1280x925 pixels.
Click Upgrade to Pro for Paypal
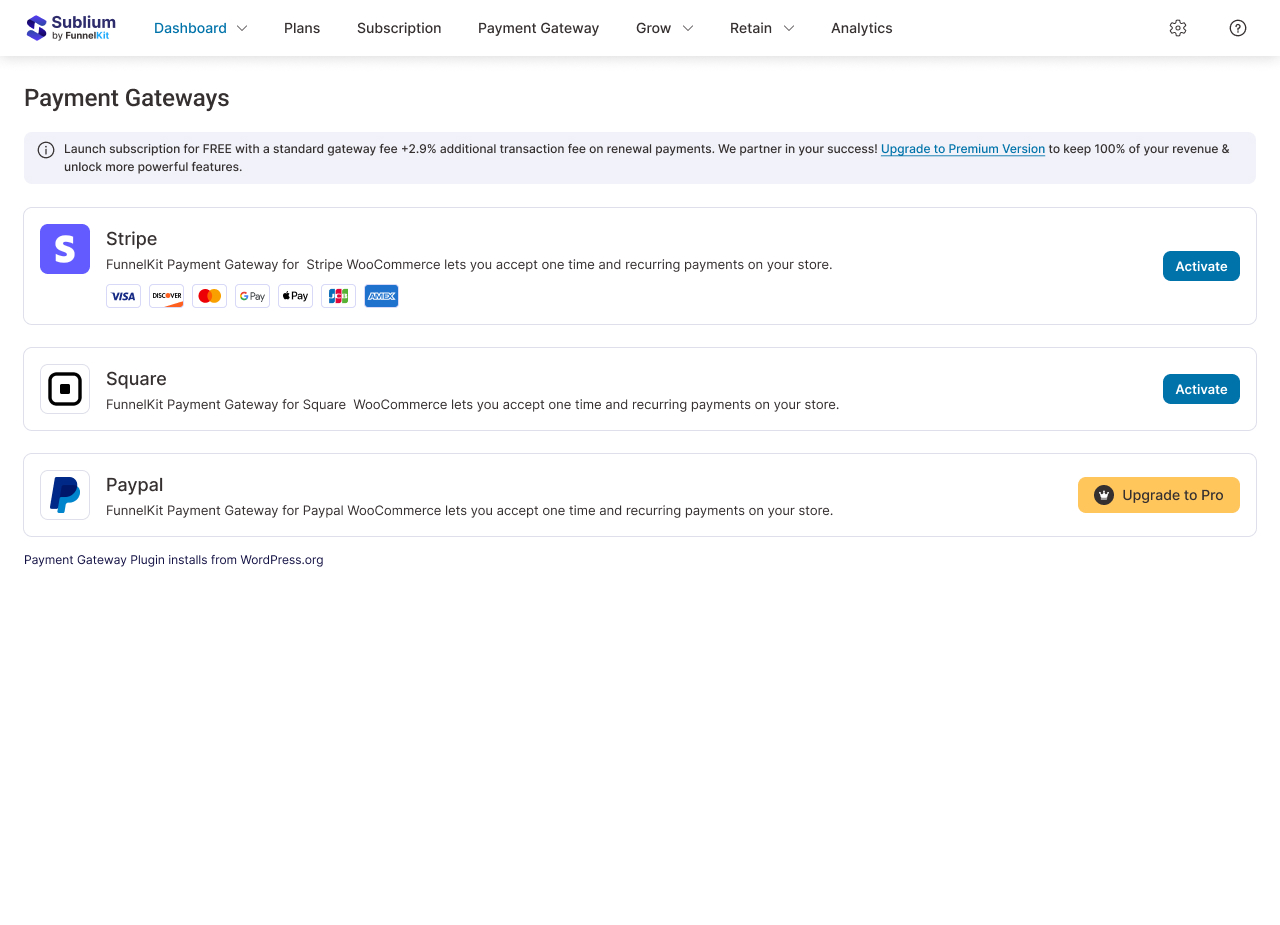click(x=1159, y=495)
